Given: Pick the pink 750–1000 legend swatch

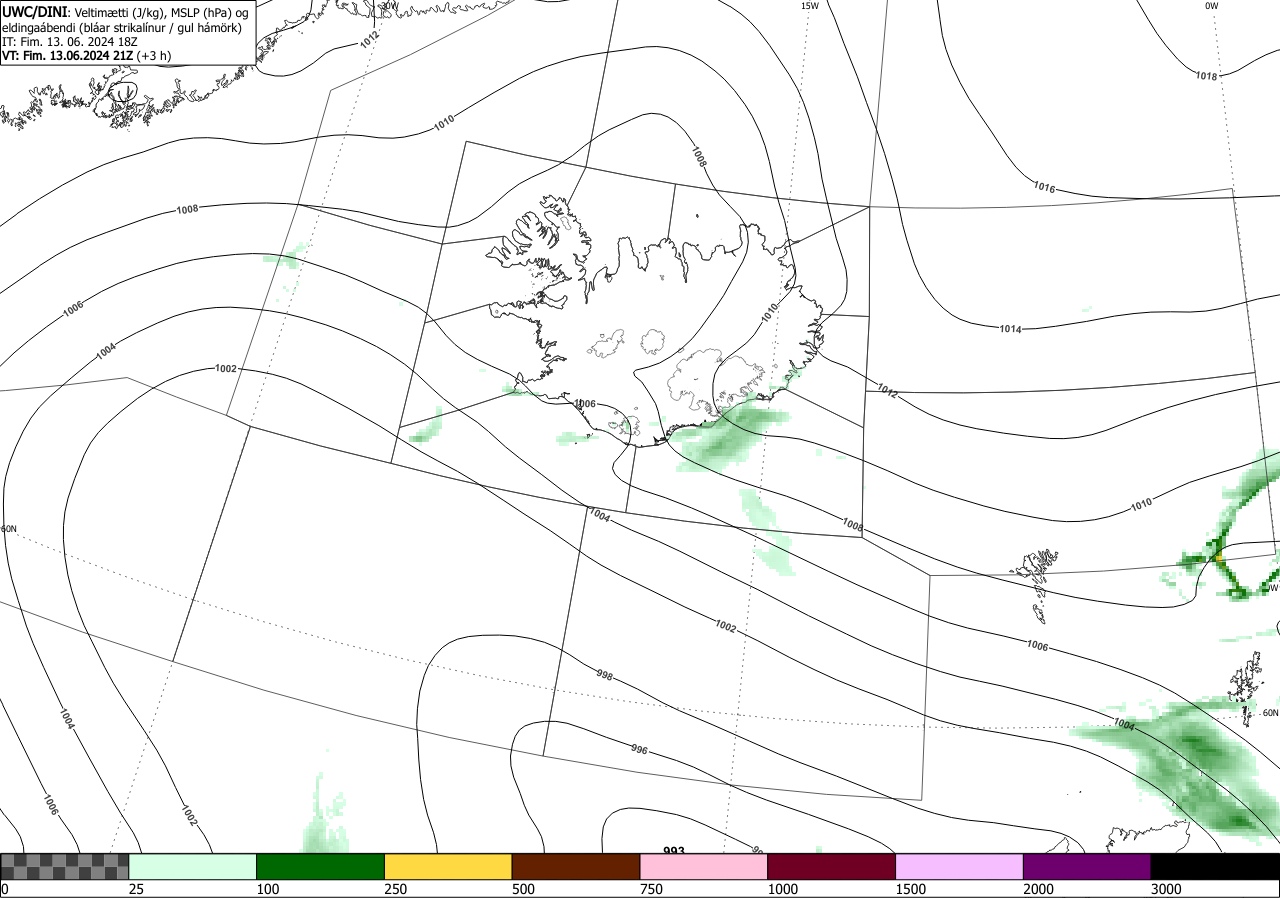Looking at the screenshot, I should (x=704, y=866).
